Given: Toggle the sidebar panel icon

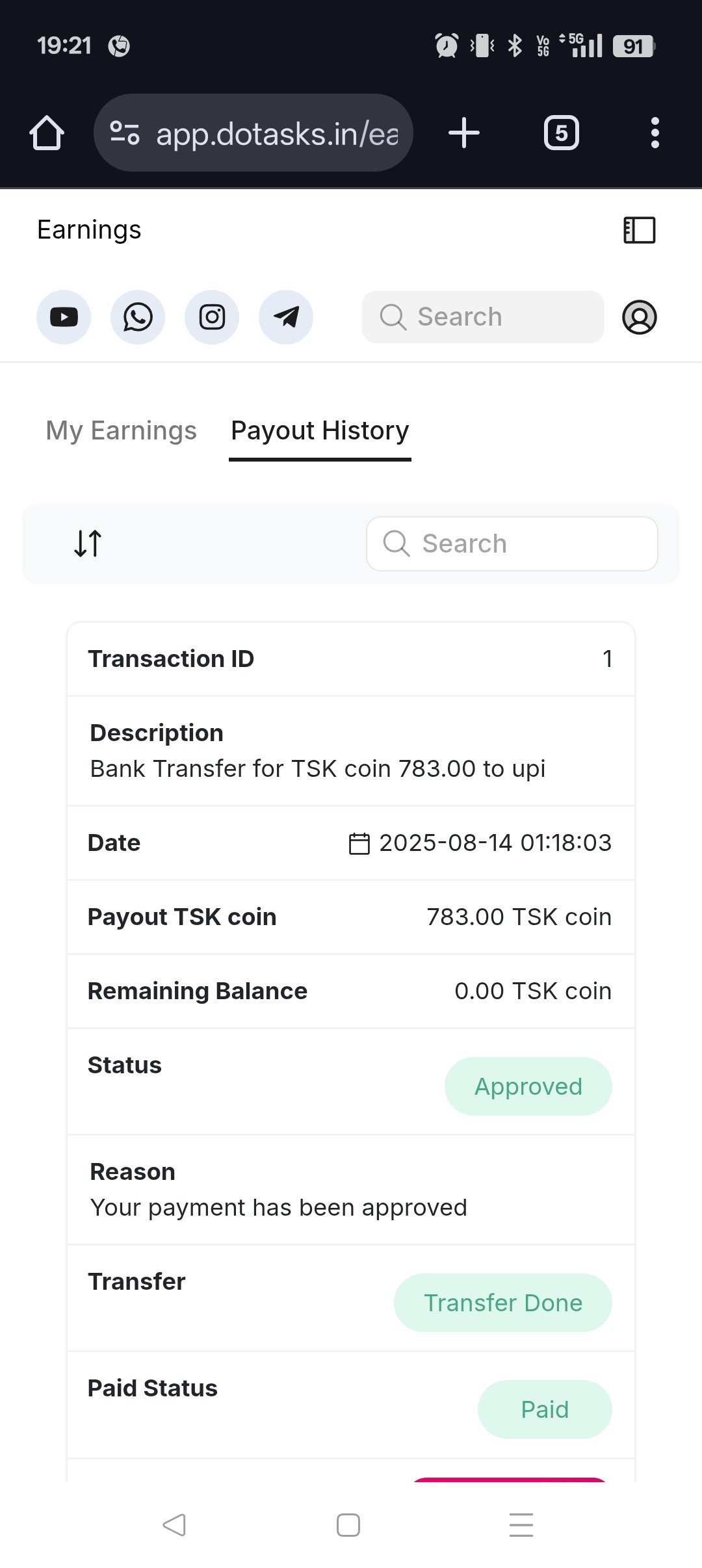Looking at the screenshot, I should [640, 230].
